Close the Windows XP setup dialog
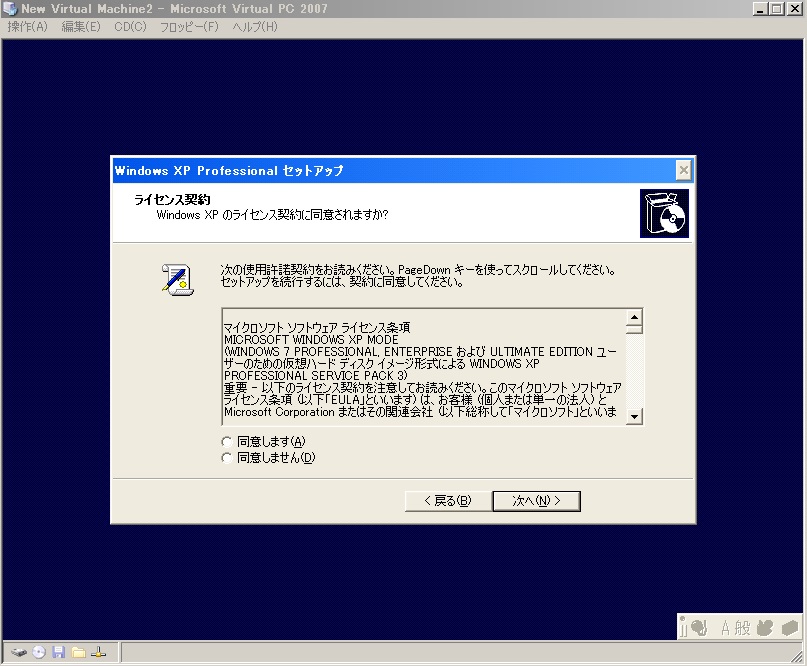The height and width of the screenshot is (666, 807). tap(683, 170)
